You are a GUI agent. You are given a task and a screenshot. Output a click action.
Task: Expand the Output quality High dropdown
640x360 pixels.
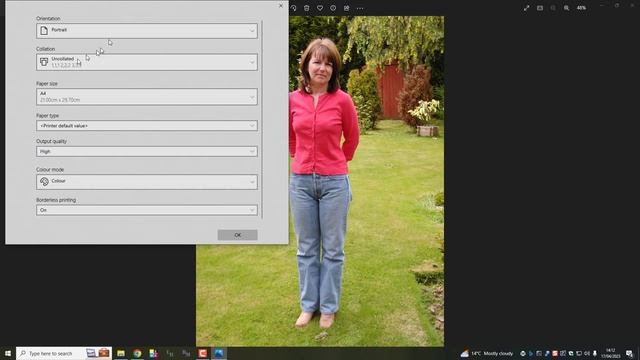[147, 151]
